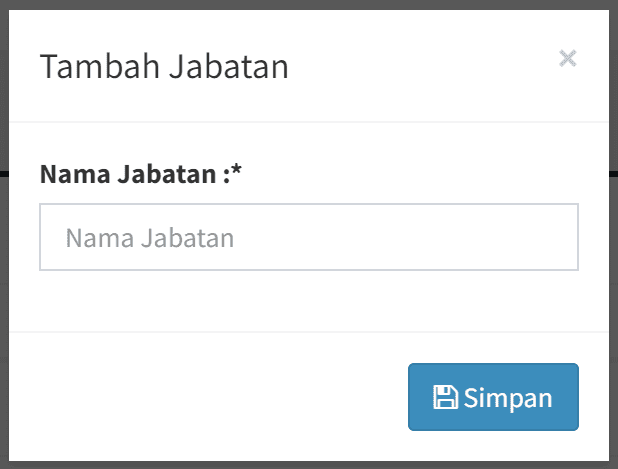Click the Tambah Jabatan modal title
The image size is (618, 469).
163,67
